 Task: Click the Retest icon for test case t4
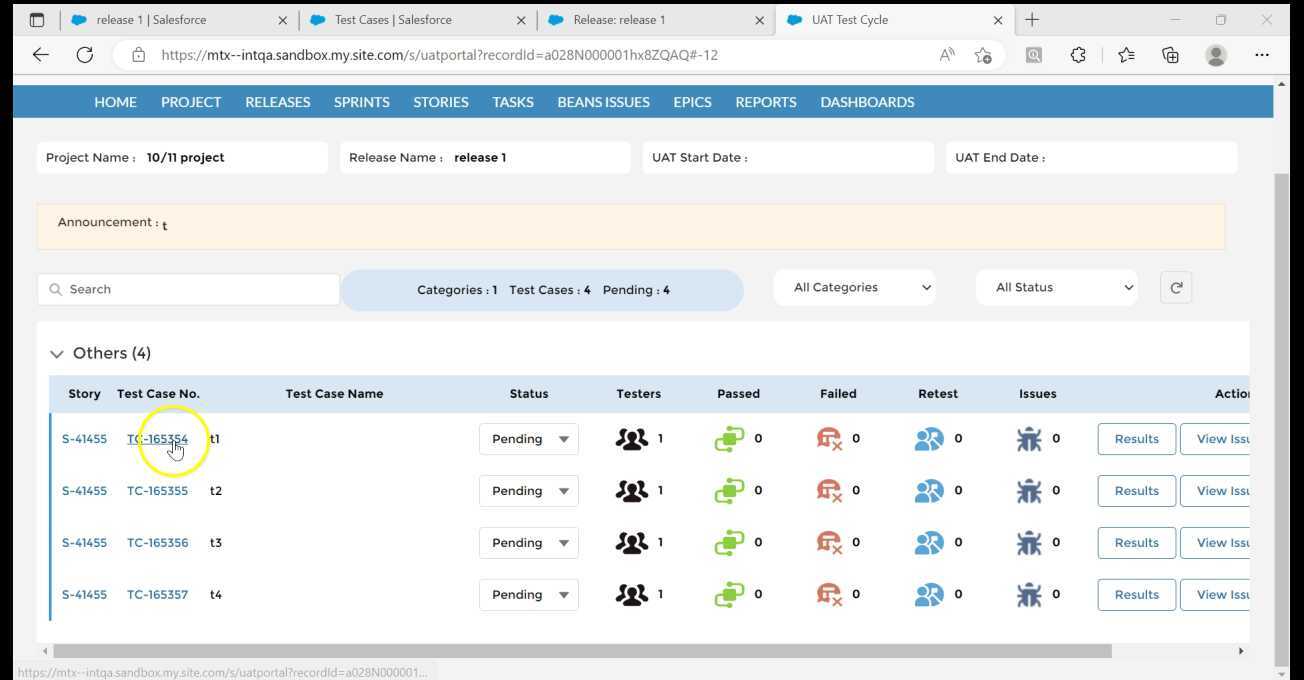tap(930, 594)
